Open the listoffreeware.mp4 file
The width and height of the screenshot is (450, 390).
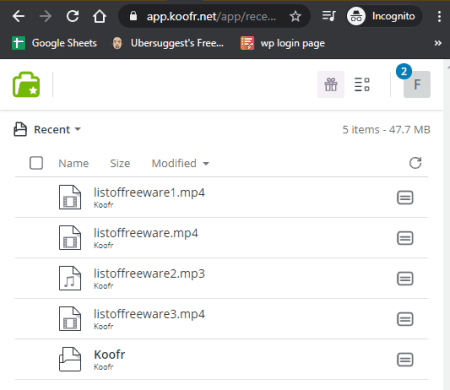pyautogui.click(x=146, y=233)
